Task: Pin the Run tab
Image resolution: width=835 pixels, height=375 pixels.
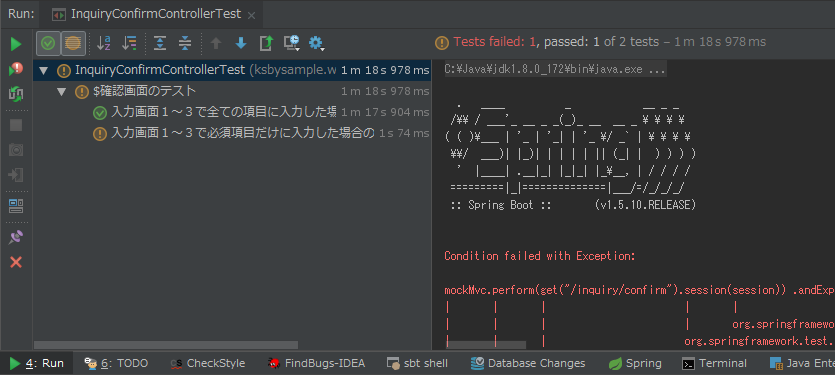Action: [x=16, y=237]
